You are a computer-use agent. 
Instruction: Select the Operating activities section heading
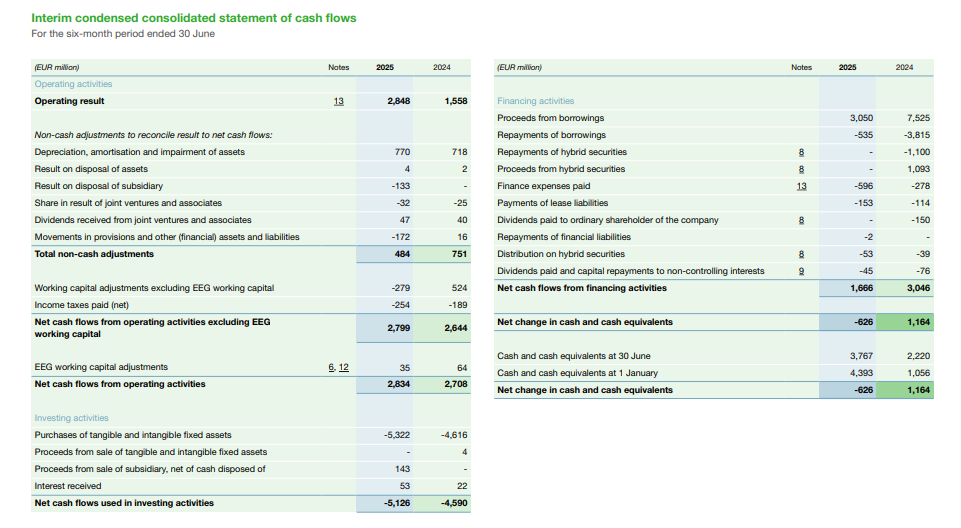pos(73,84)
